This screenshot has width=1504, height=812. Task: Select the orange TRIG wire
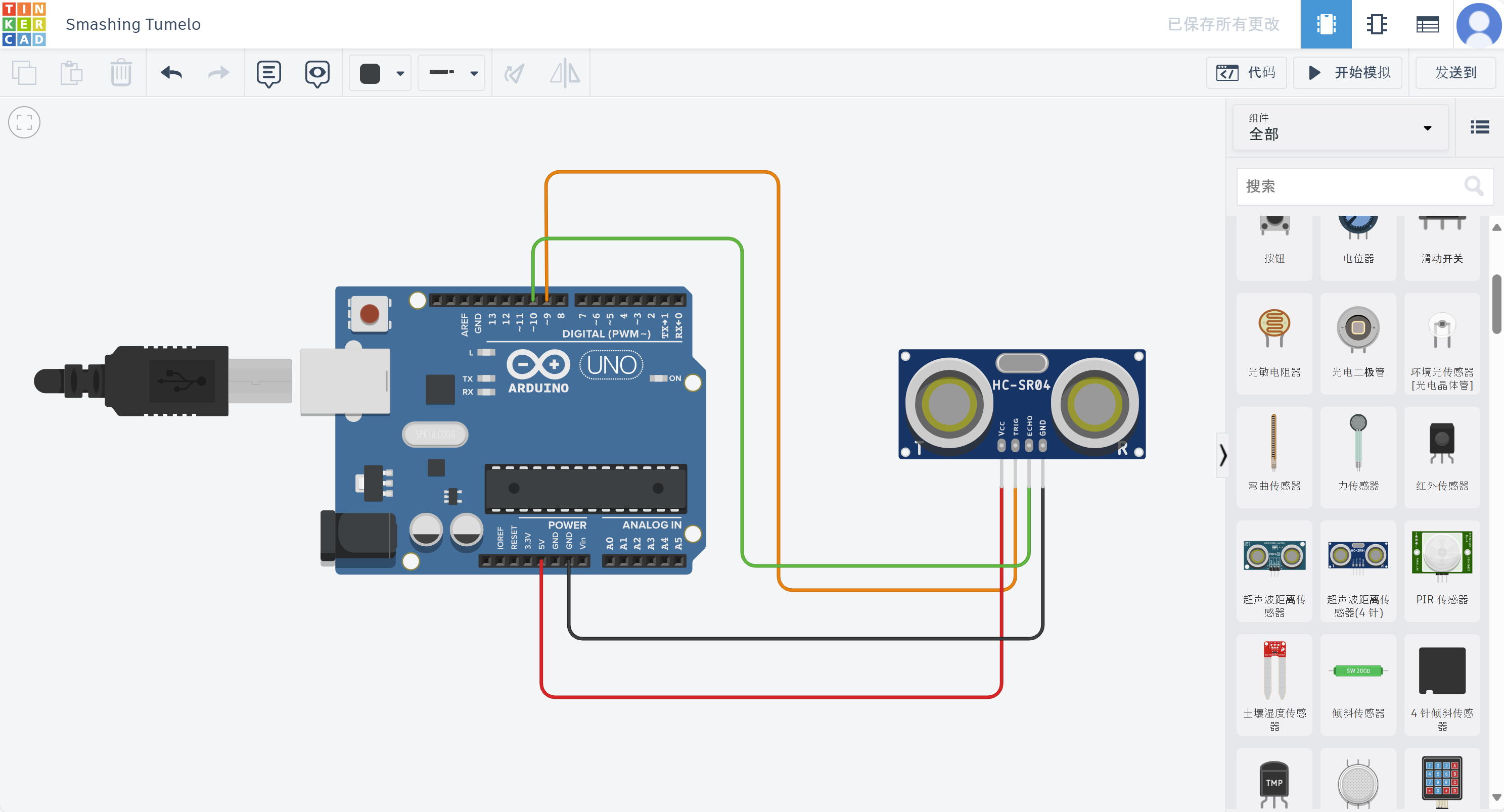(x=778, y=379)
